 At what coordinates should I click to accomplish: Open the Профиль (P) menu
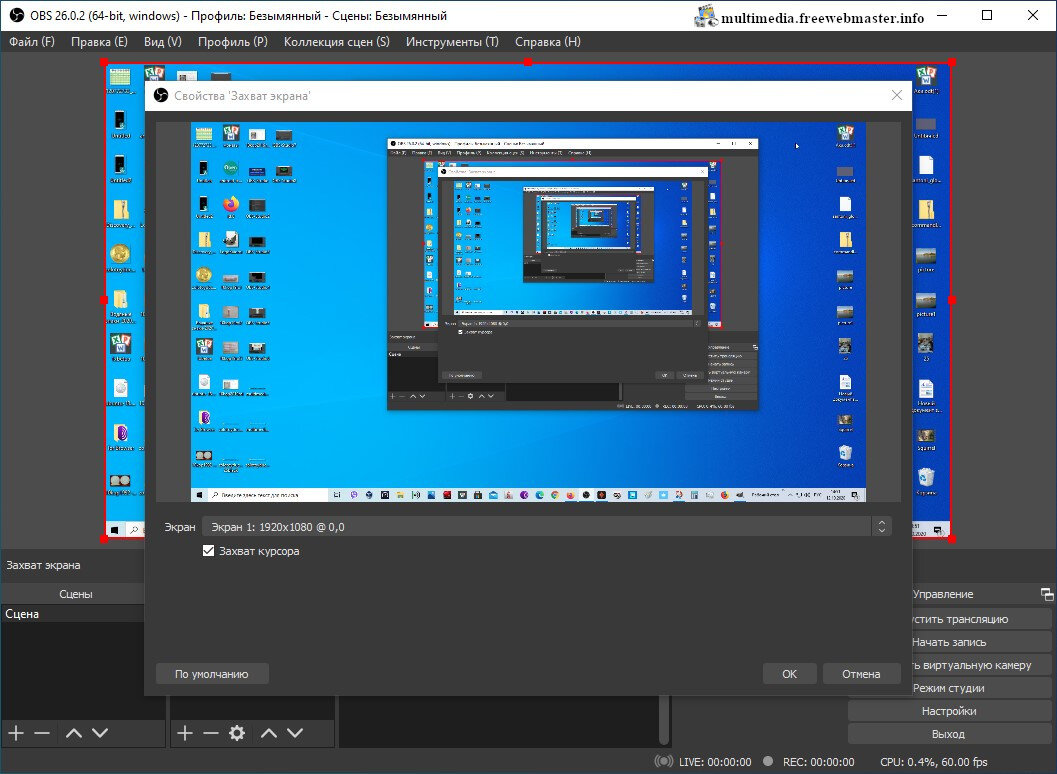click(233, 42)
